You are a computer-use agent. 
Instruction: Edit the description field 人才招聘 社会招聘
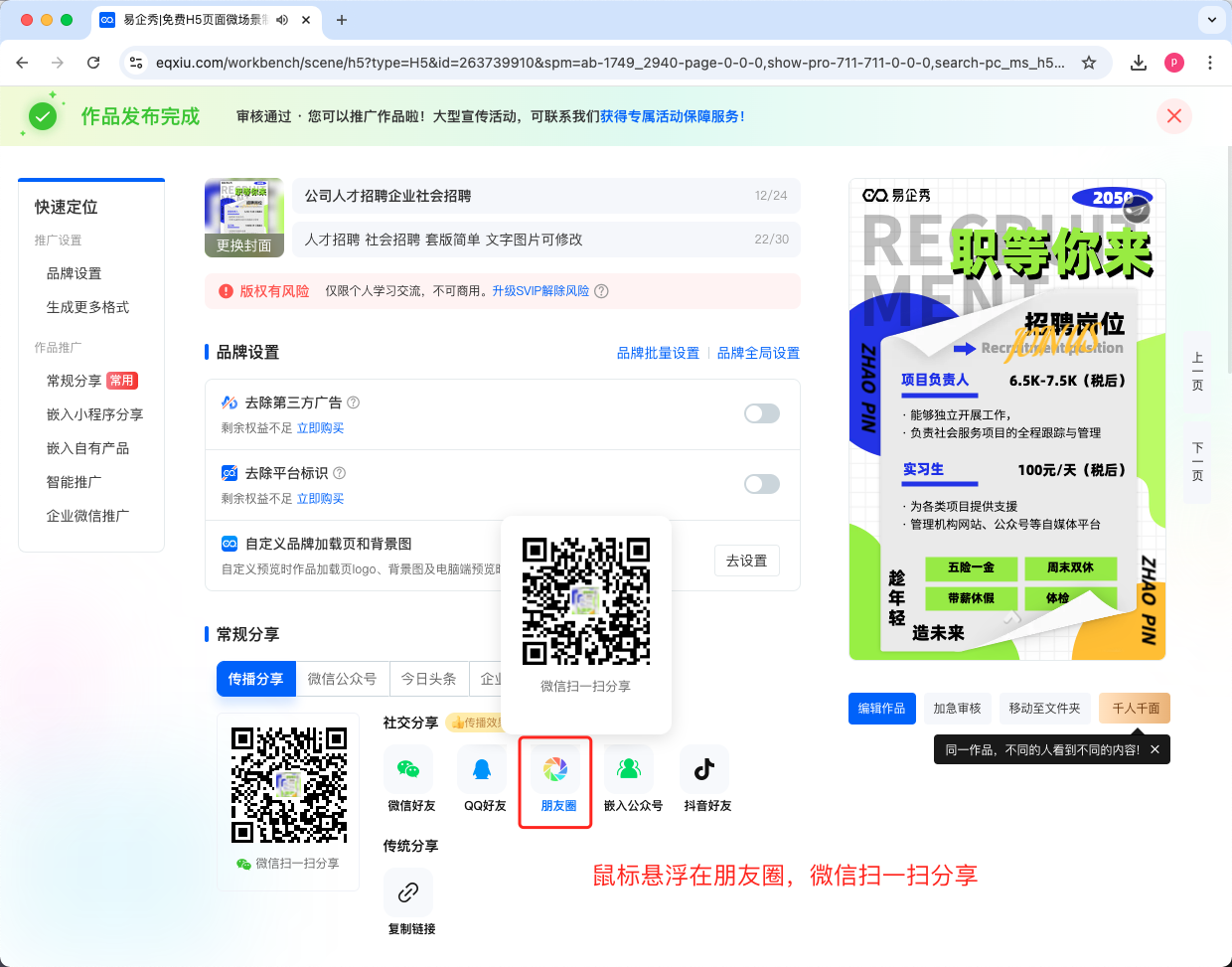point(546,240)
